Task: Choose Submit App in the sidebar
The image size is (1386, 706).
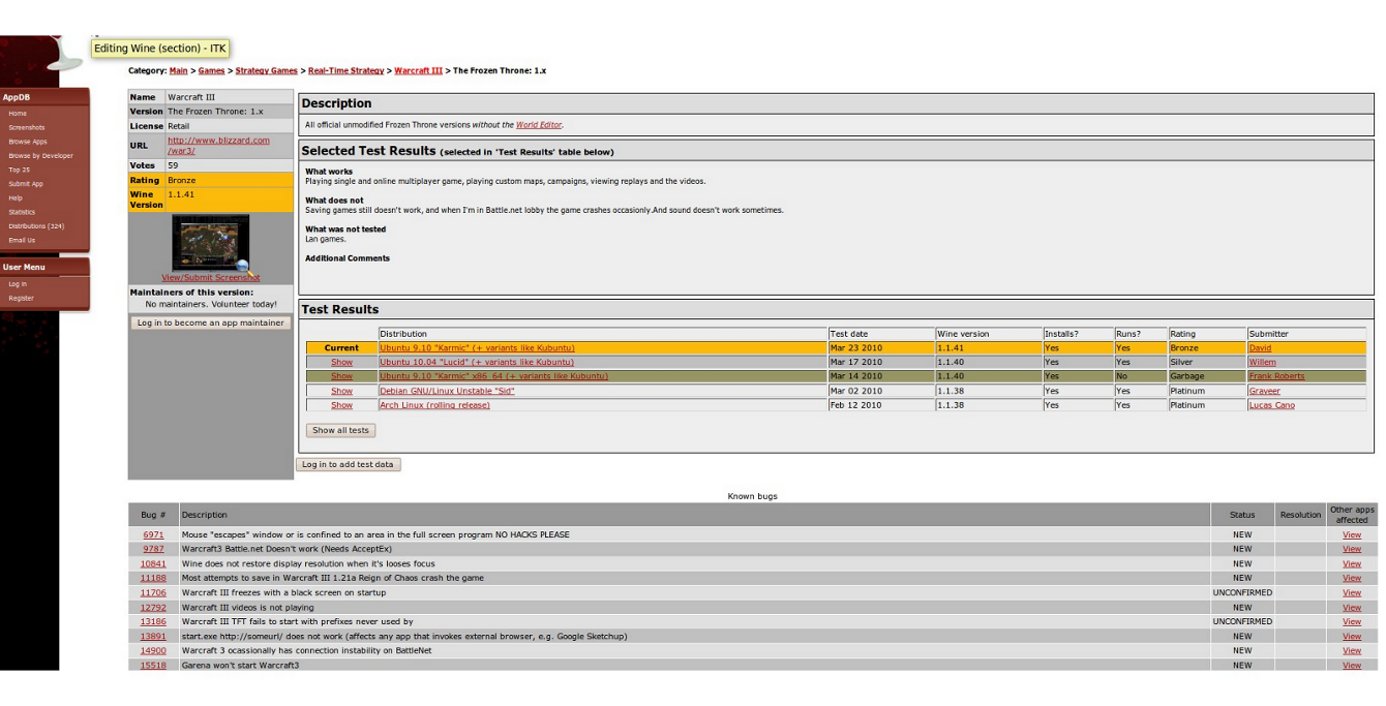Action: (x=26, y=183)
